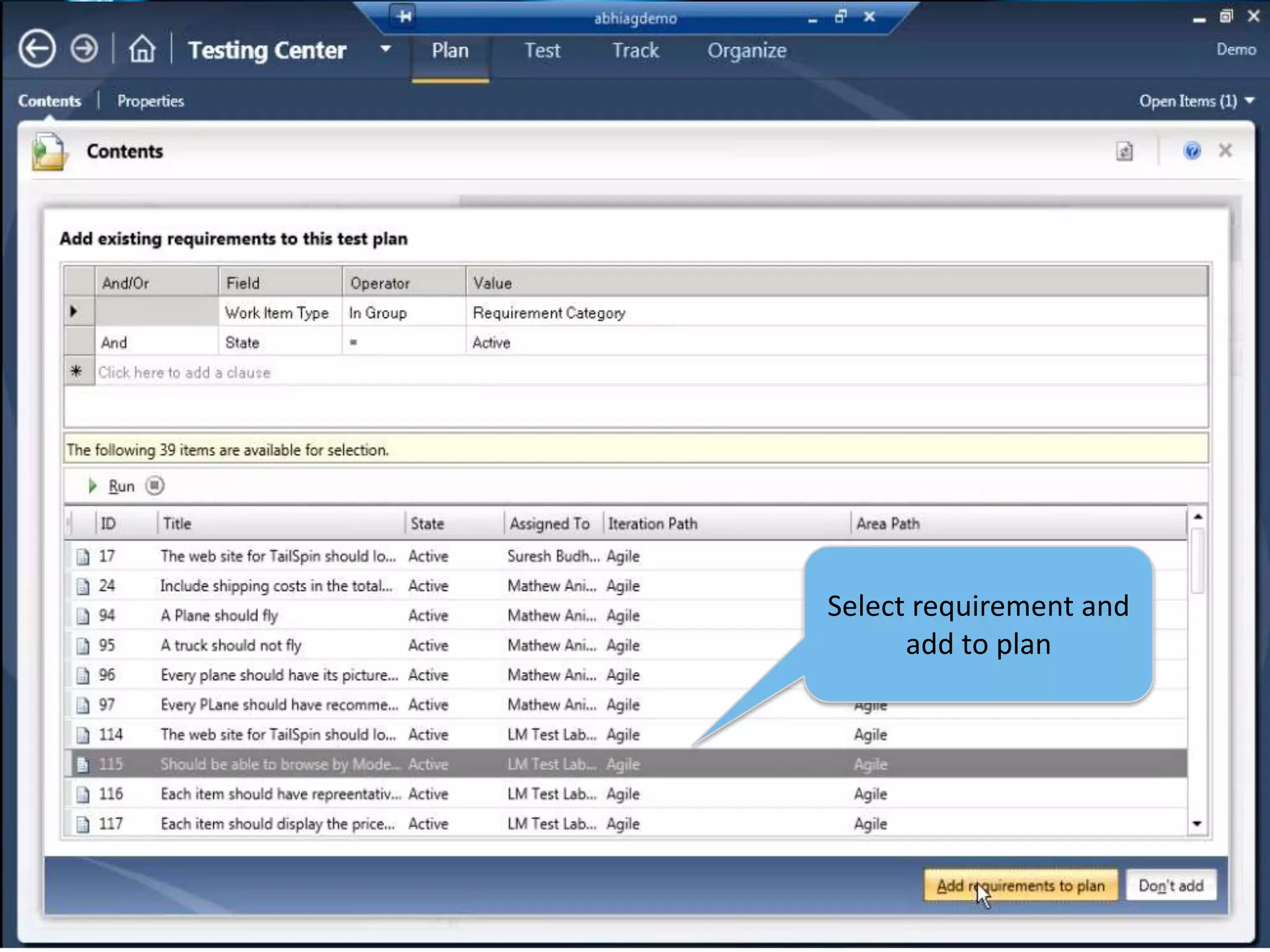
Task: Click 'Click here to add a clause' row
Action: pos(185,372)
